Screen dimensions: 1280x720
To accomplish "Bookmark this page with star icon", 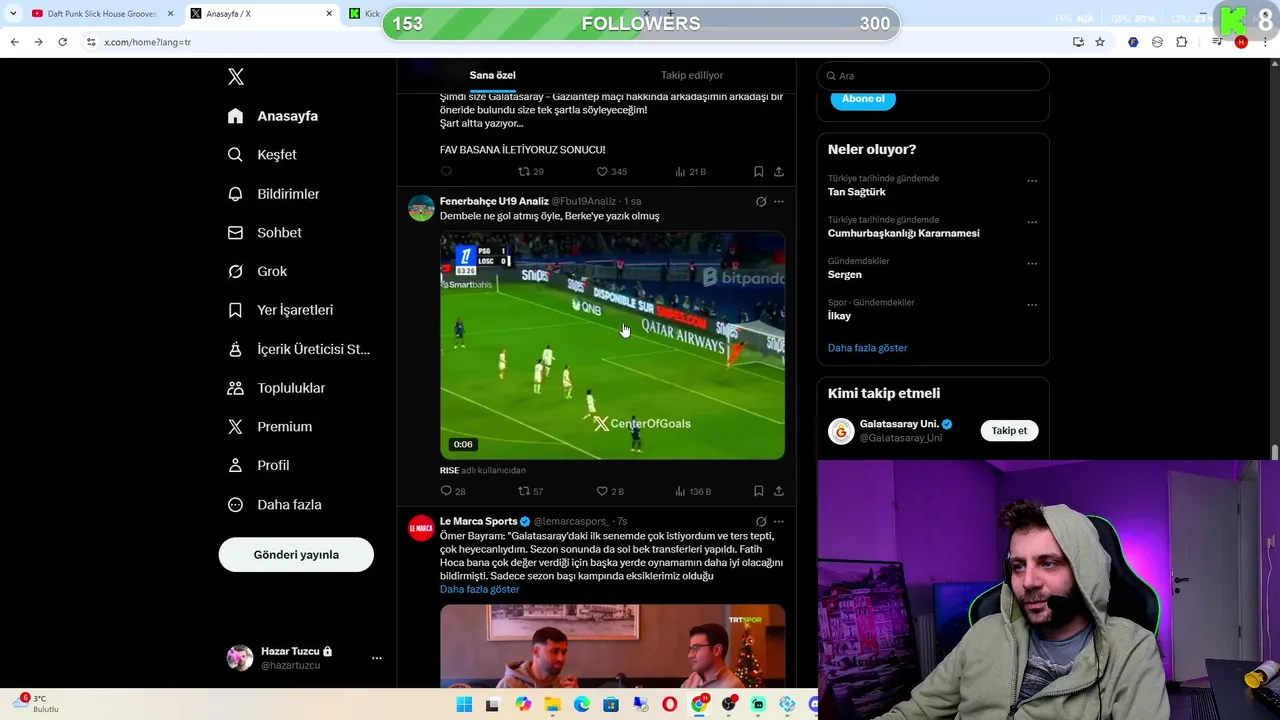I will tap(1100, 42).
